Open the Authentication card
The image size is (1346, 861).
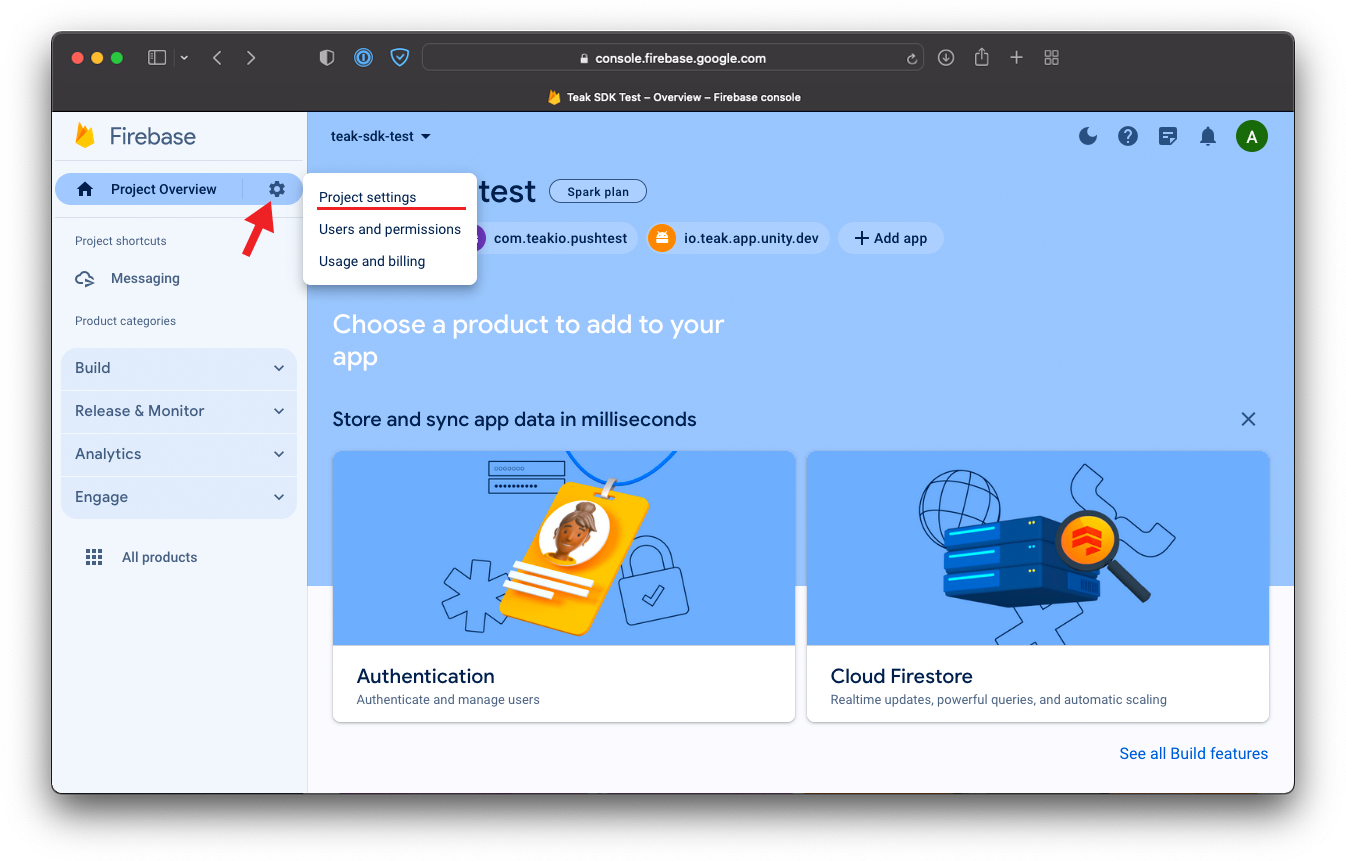point(564,586)
